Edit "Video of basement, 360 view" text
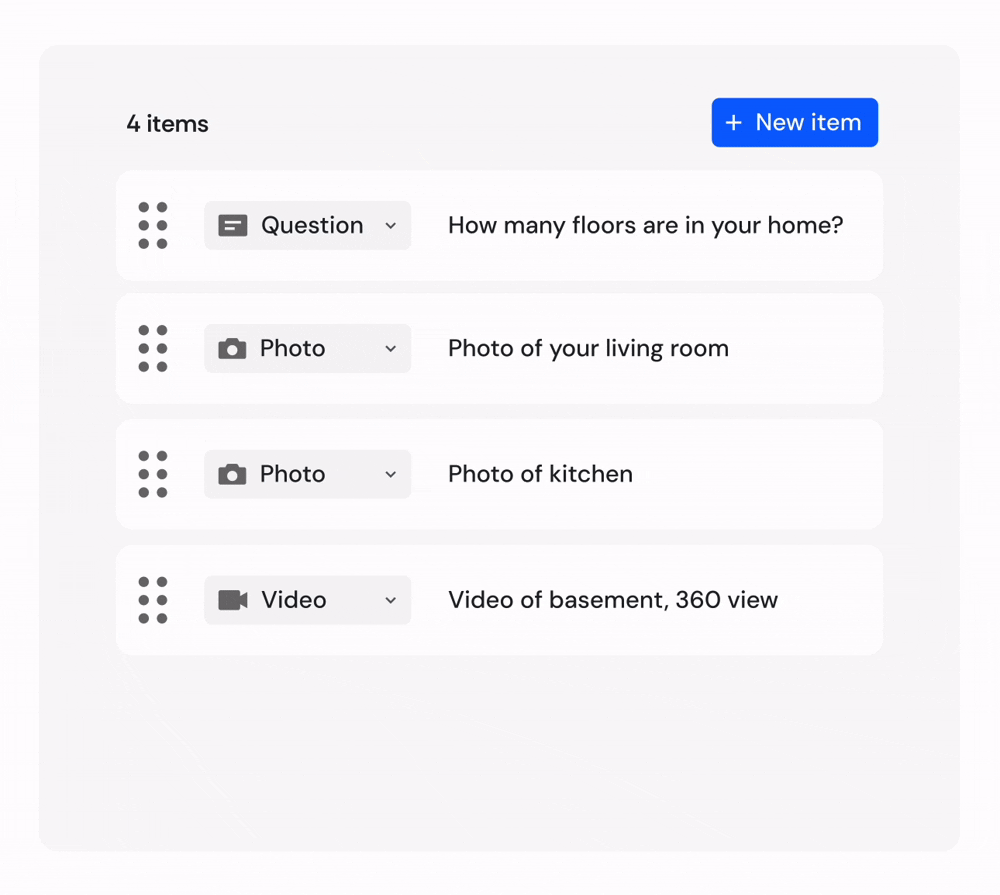 (x=613, y=600)
